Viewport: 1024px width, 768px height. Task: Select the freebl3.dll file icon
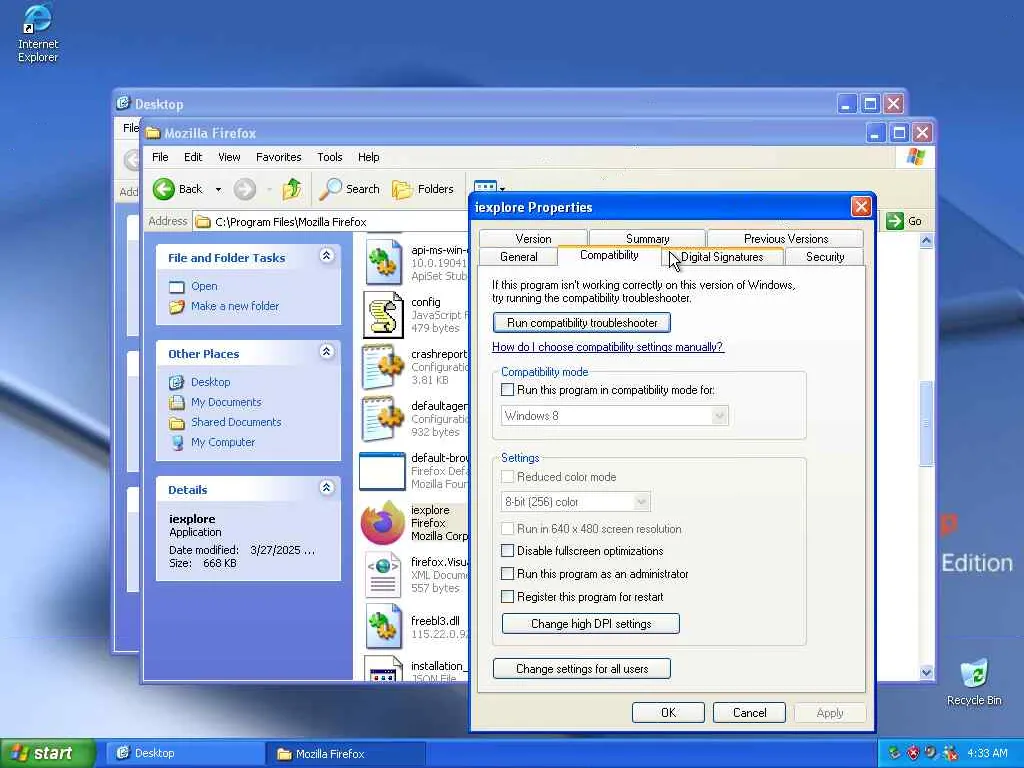[x=383, y=626]
